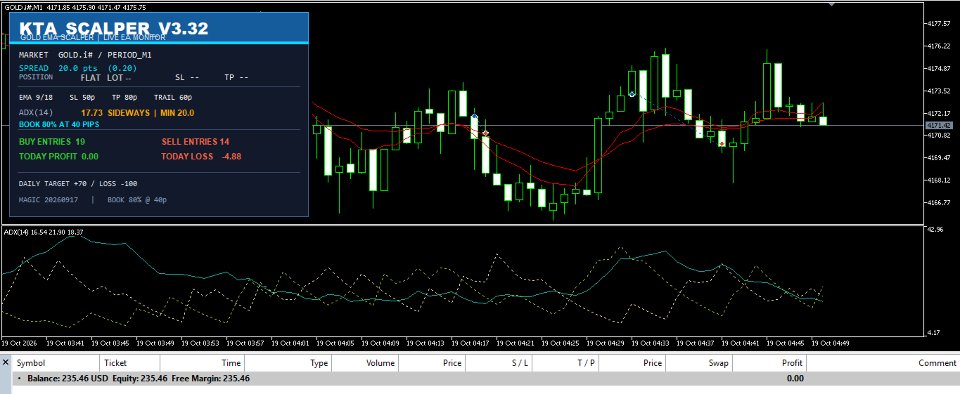Click the BOOK 80% AT 40 PIPS line
The image size is (960, 394).
click(59, 124)
